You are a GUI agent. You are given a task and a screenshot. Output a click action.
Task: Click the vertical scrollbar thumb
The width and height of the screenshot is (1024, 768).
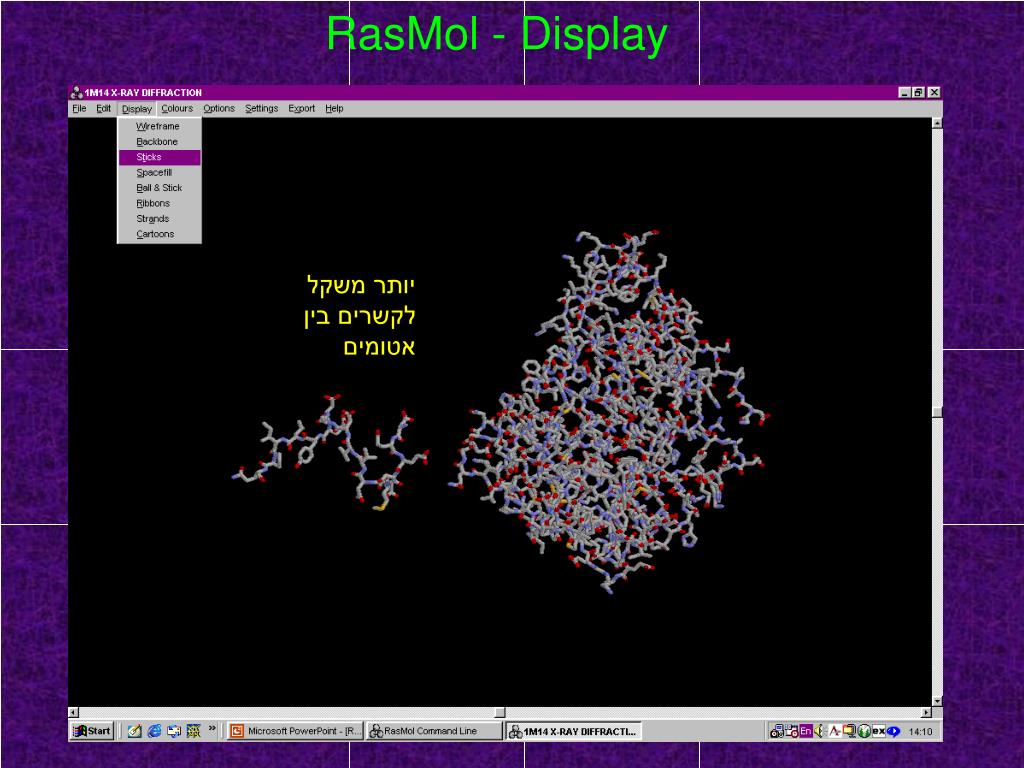tap(937, 412)
